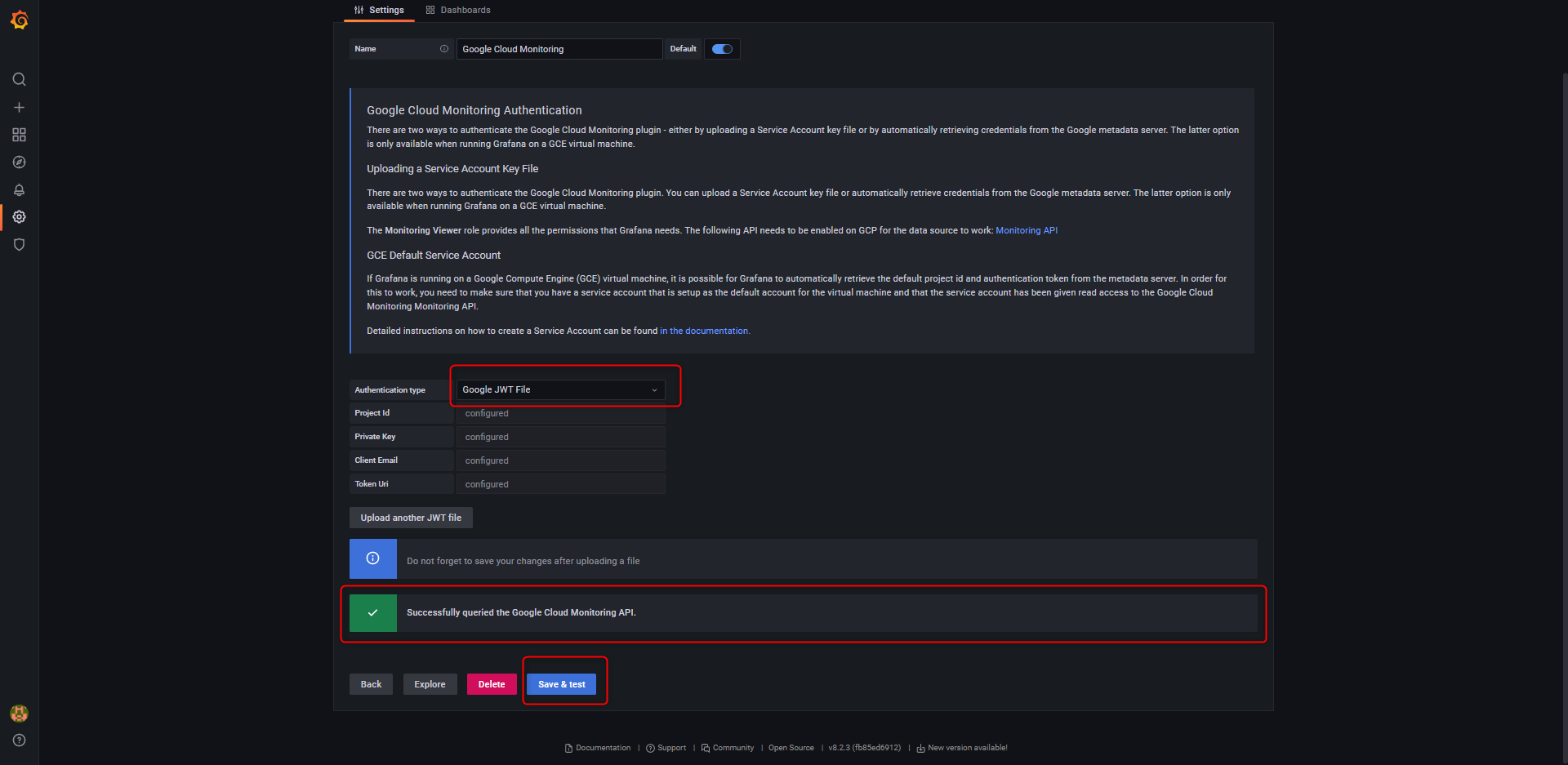Viewport: 1568px width, 765px height.
Task: Switch to the Settings tab
Action: pyautogui.click(x=379, y=10)
